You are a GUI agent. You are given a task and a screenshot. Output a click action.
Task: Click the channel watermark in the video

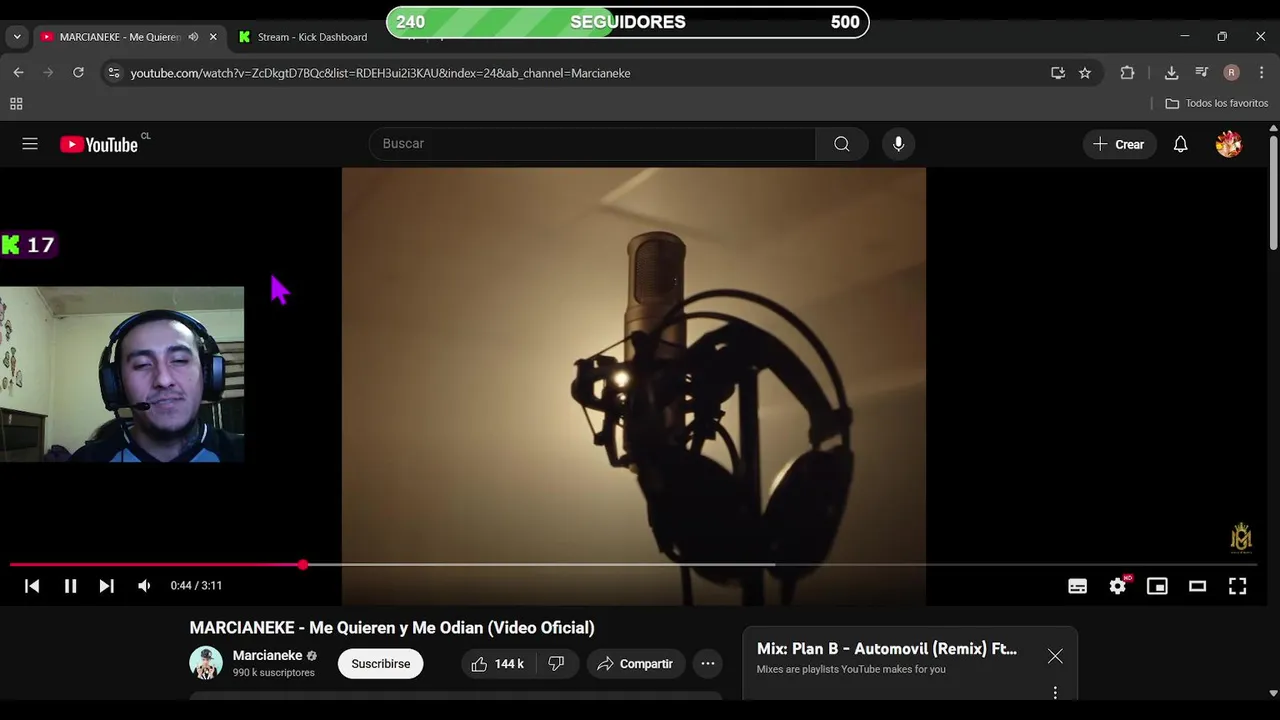pos(1241,537)
